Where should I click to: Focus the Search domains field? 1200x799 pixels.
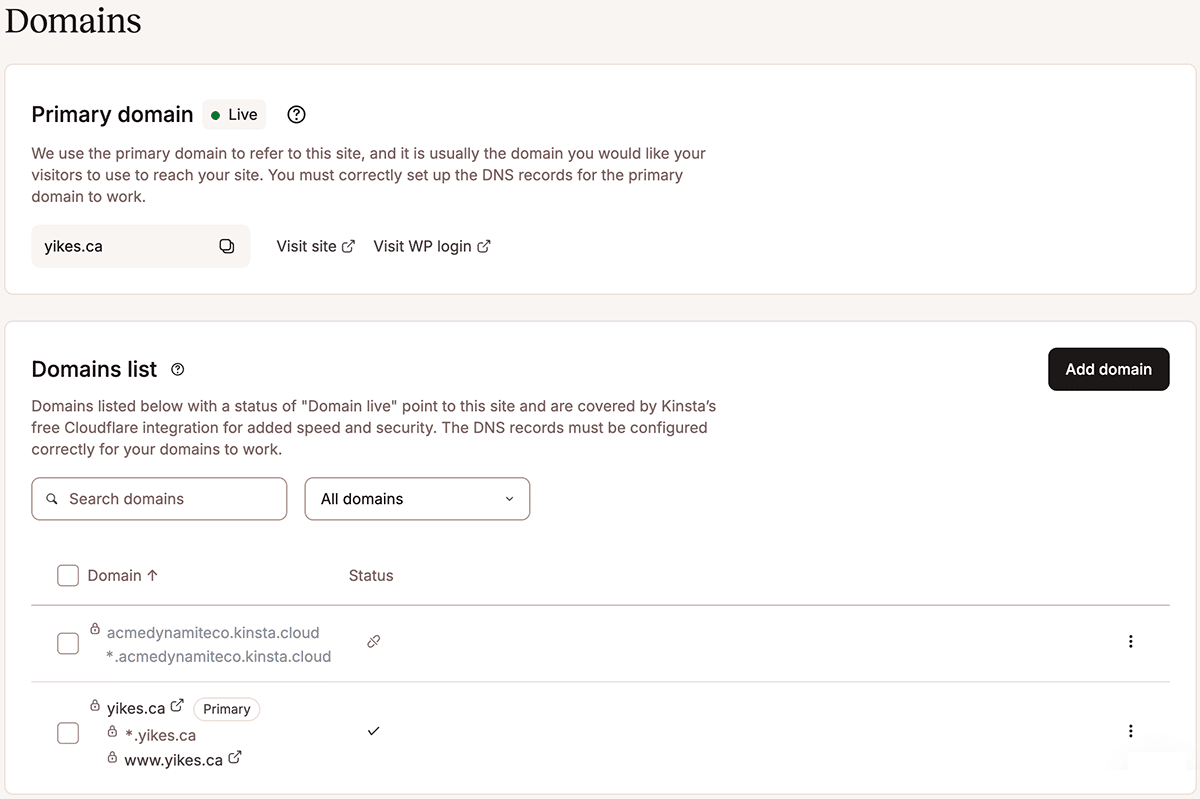(x=159, y=499)
